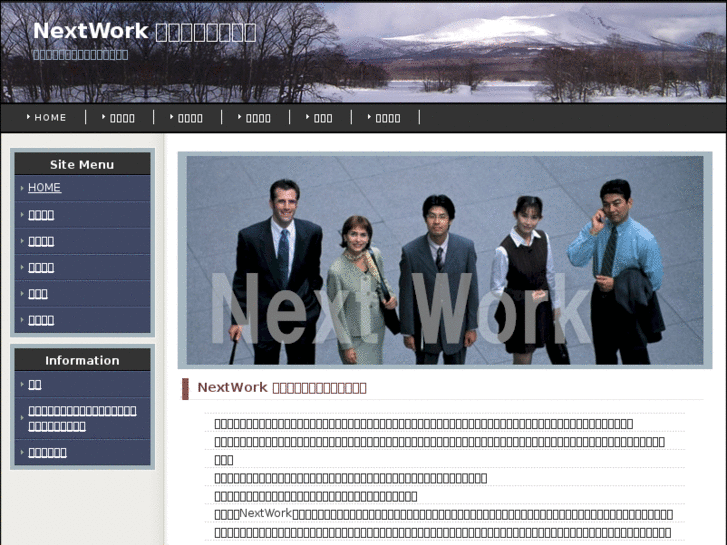Click the two-line link in Information panel

(x=82, y=418)
